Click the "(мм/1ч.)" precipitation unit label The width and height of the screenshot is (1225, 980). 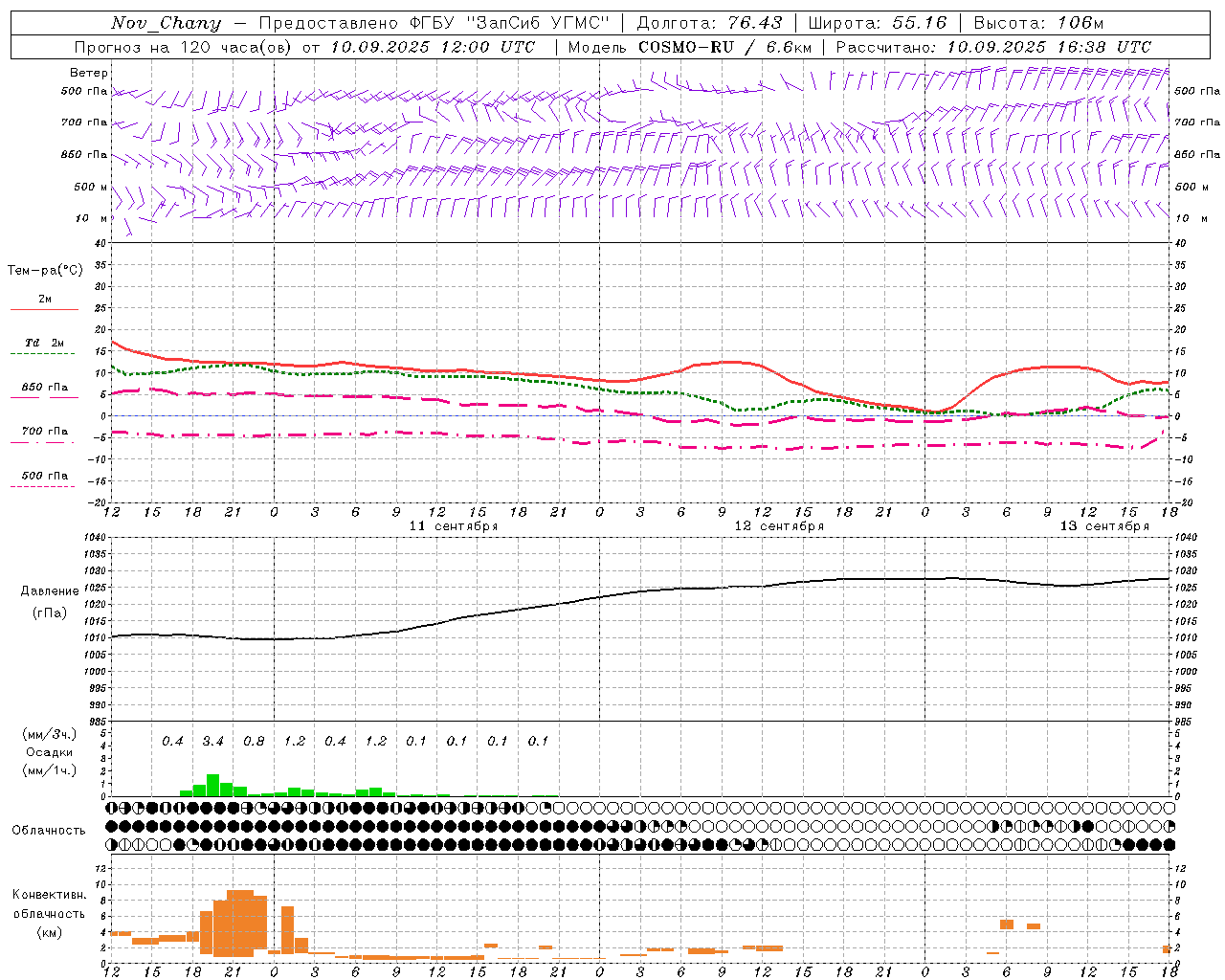(x=49, y=769)
